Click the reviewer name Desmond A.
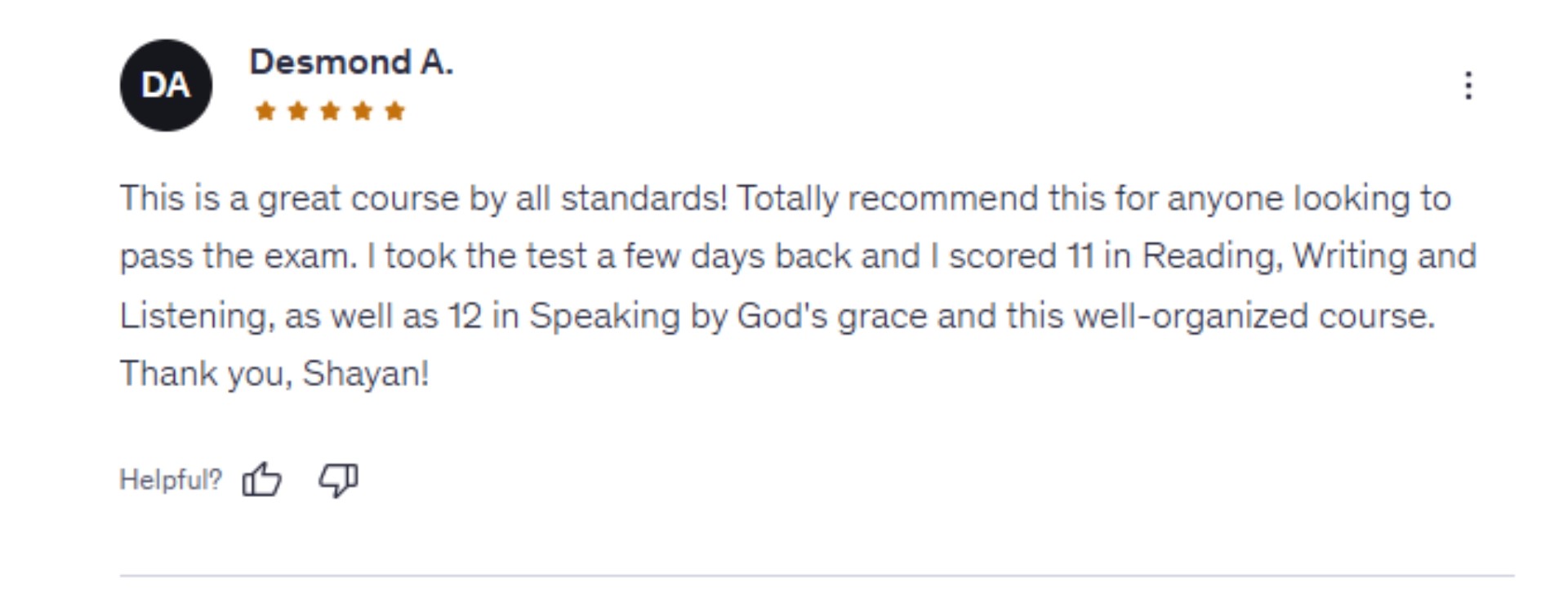The height and width of the screenshot is (595, 1568). (x=351, y=63)
